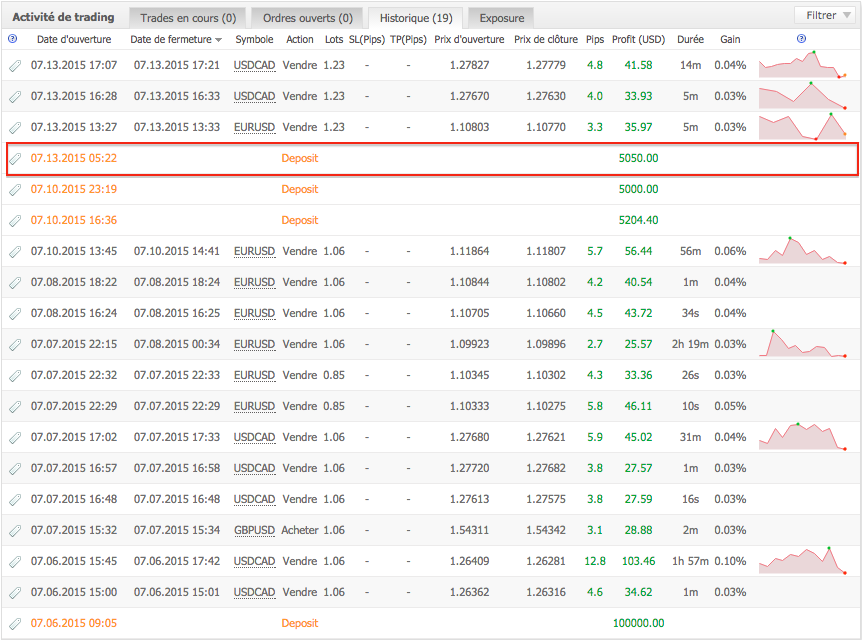Sort by Pips column header

594,39
